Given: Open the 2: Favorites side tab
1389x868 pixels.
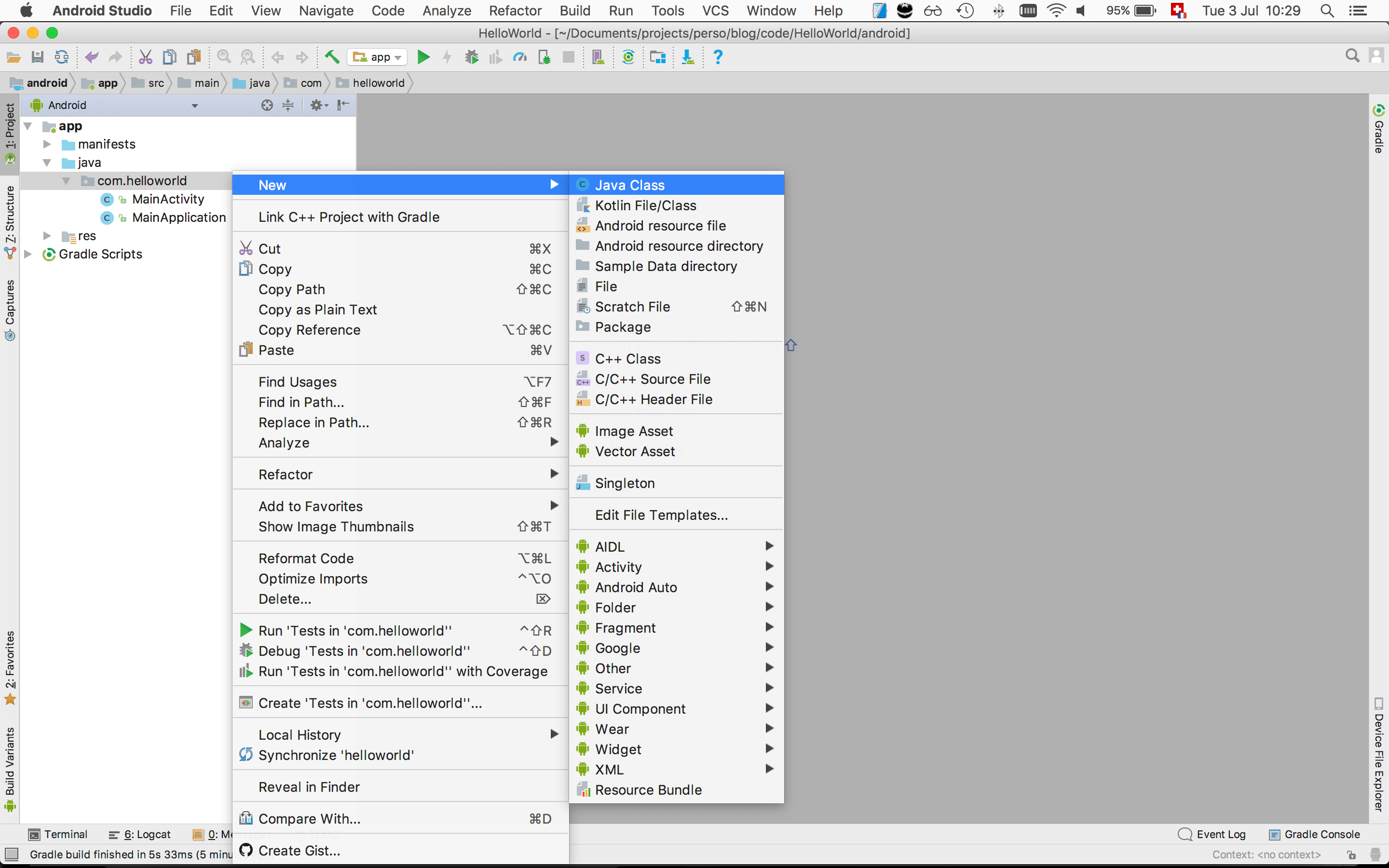Looking at the screenshot, I should (10, 668).
